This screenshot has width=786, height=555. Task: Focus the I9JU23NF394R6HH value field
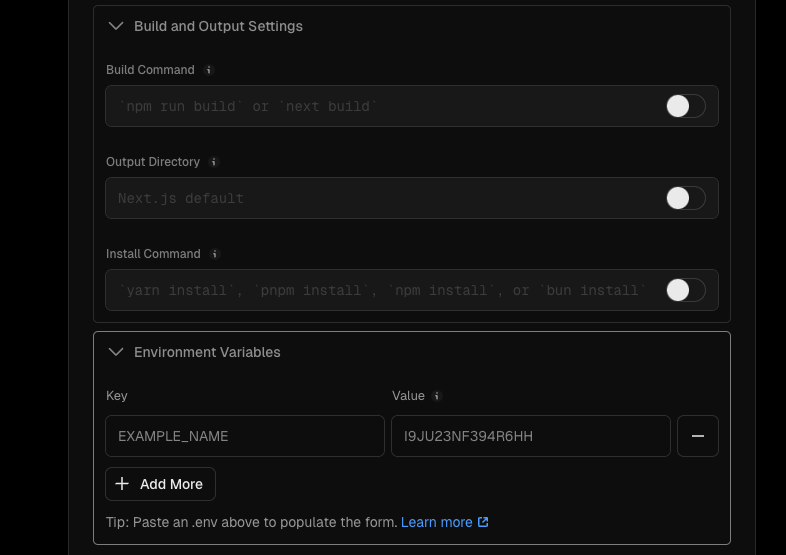531,436
